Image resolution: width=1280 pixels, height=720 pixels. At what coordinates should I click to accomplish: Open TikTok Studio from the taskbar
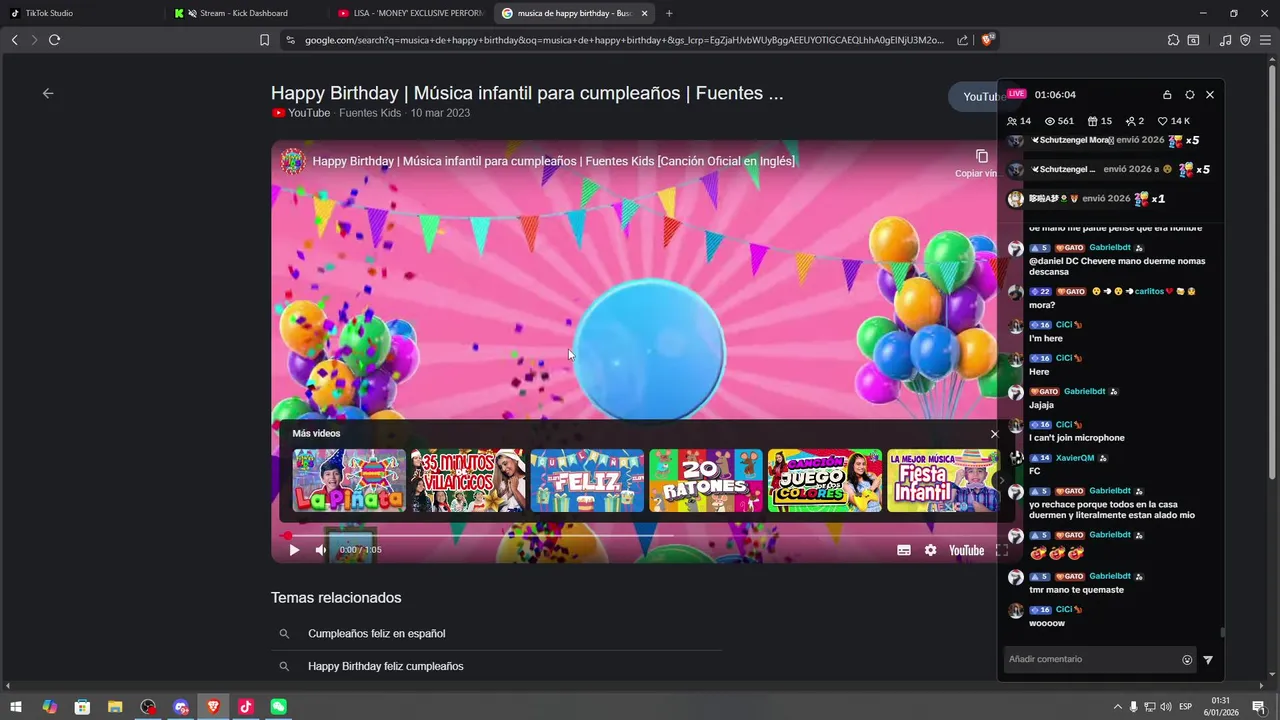tap(246, 707)
